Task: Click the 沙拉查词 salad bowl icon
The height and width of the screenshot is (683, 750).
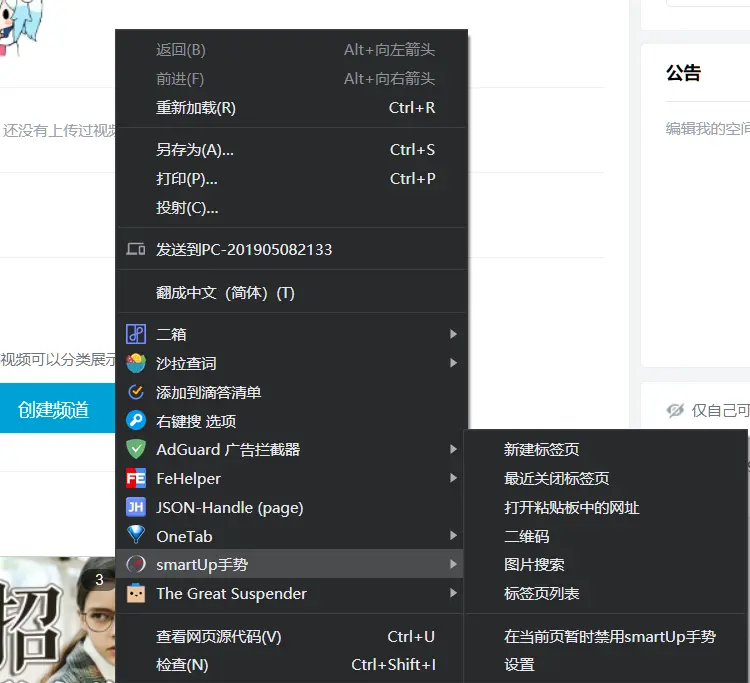Action: 136,363
